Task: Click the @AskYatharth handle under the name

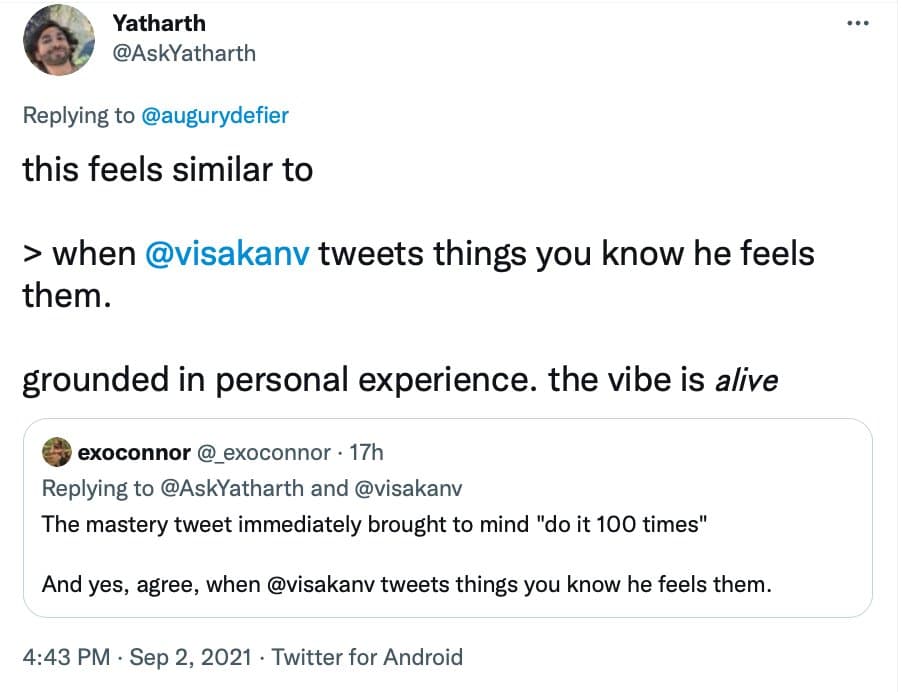Action: (184, 52)
